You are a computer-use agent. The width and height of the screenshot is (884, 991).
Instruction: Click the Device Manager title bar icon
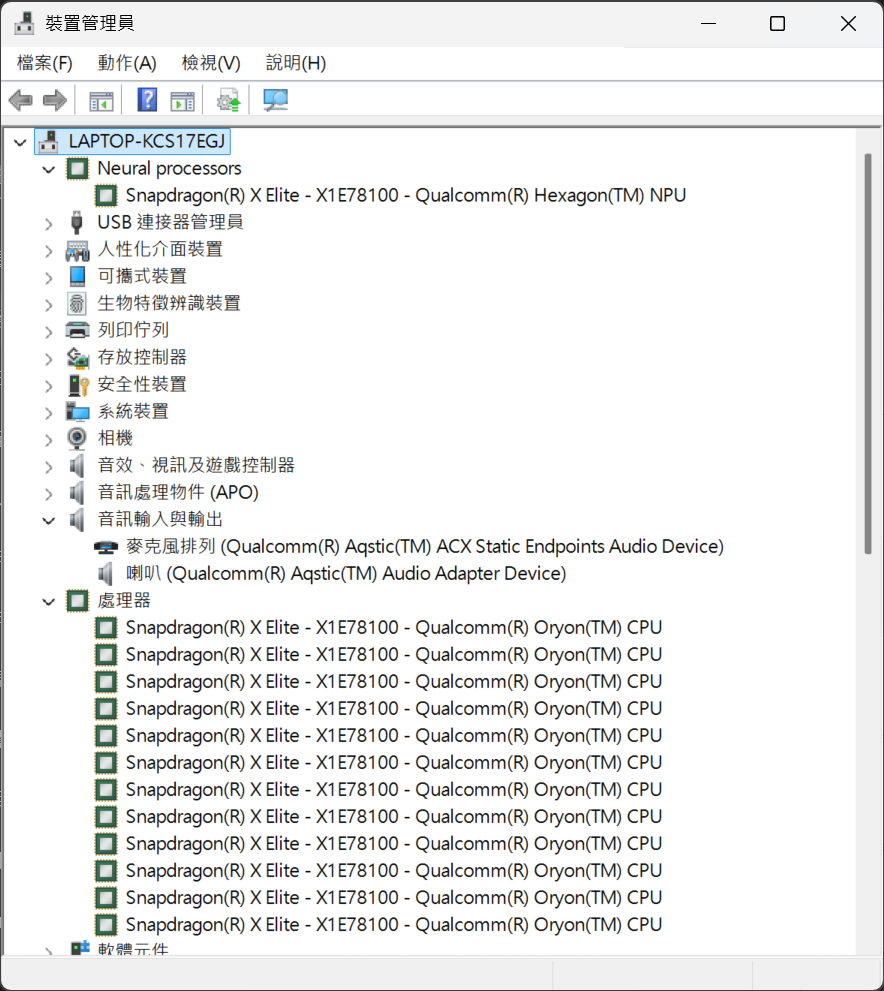[24, 23]
